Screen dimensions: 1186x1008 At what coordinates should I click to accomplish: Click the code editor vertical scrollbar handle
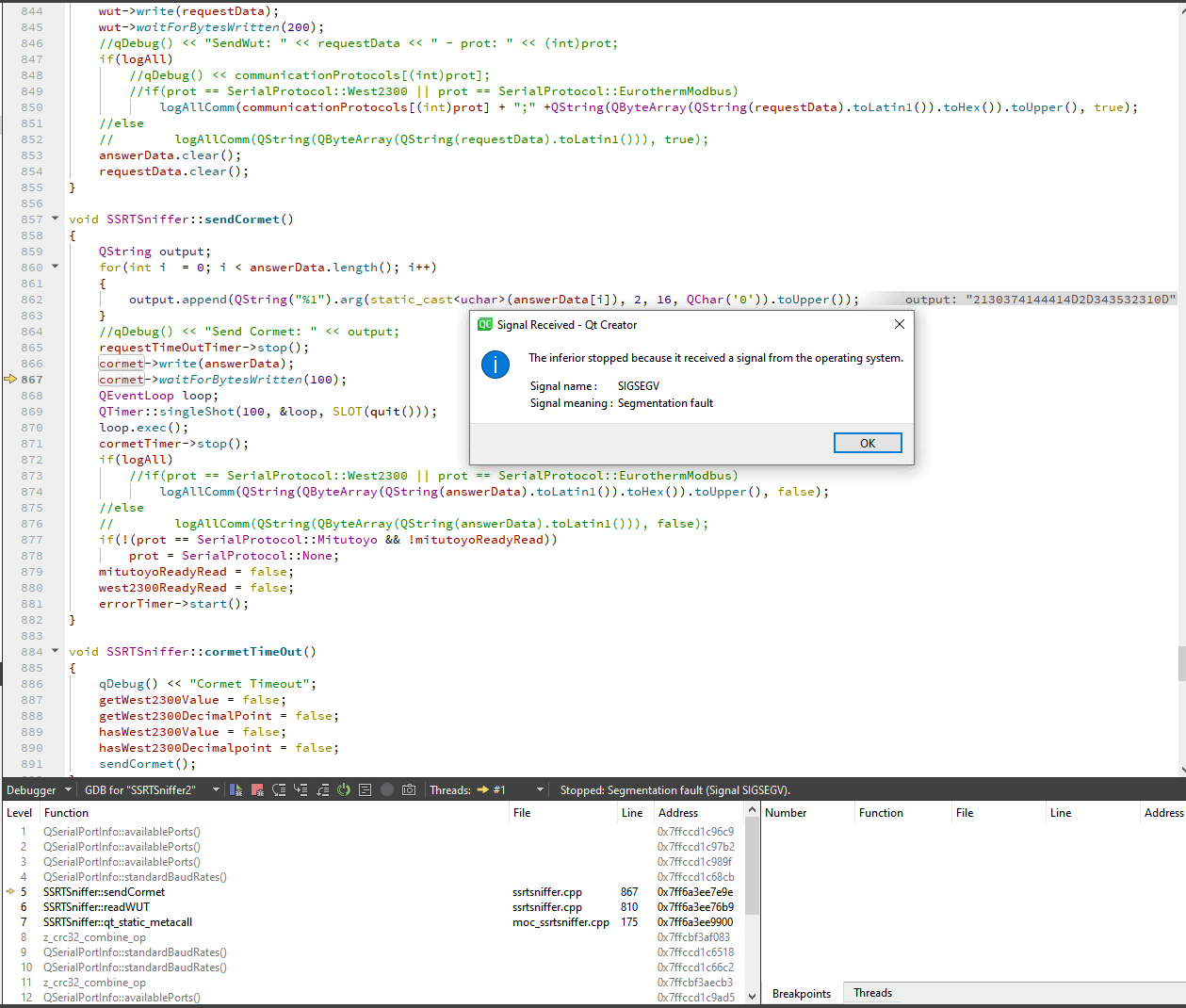pyautogui.click(x=1181, y=663)
